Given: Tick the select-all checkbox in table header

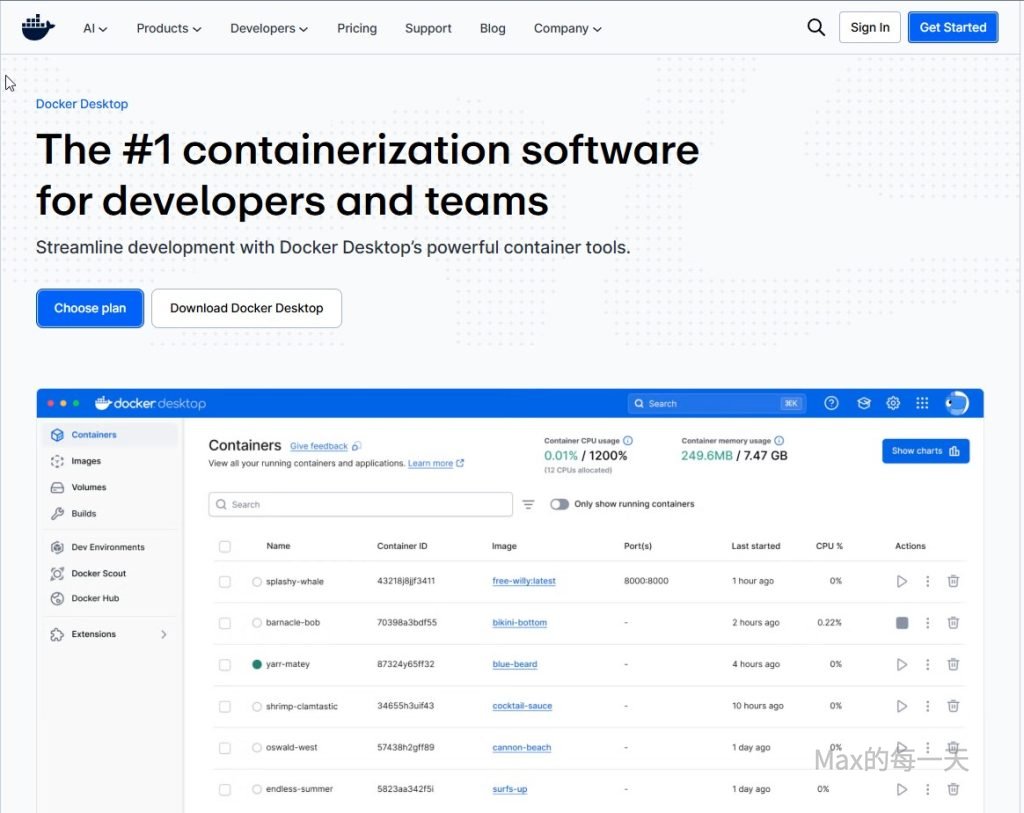Looking at the screenshot, I should [x=225, y=546].
